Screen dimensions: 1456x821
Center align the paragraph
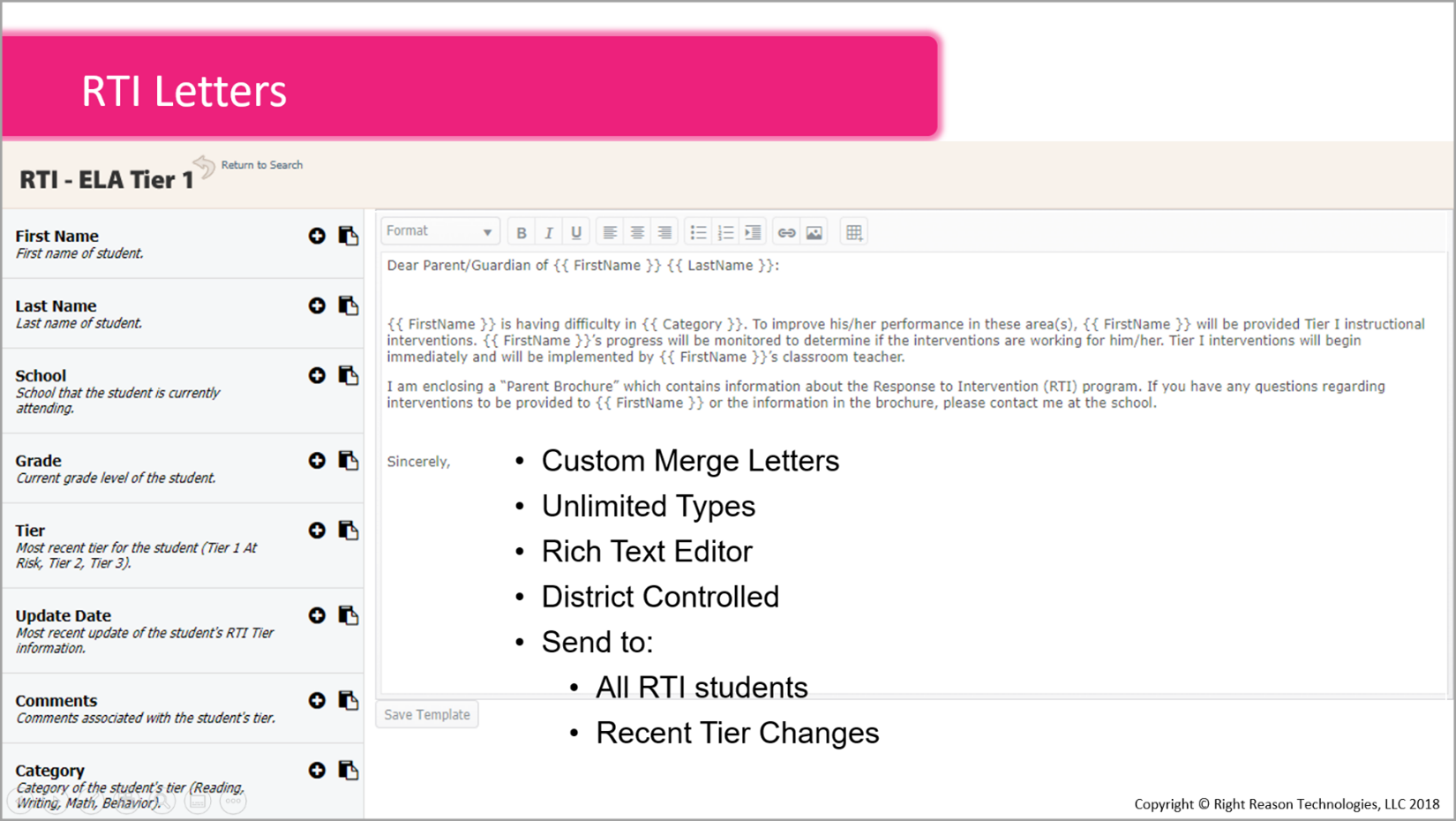637,230
